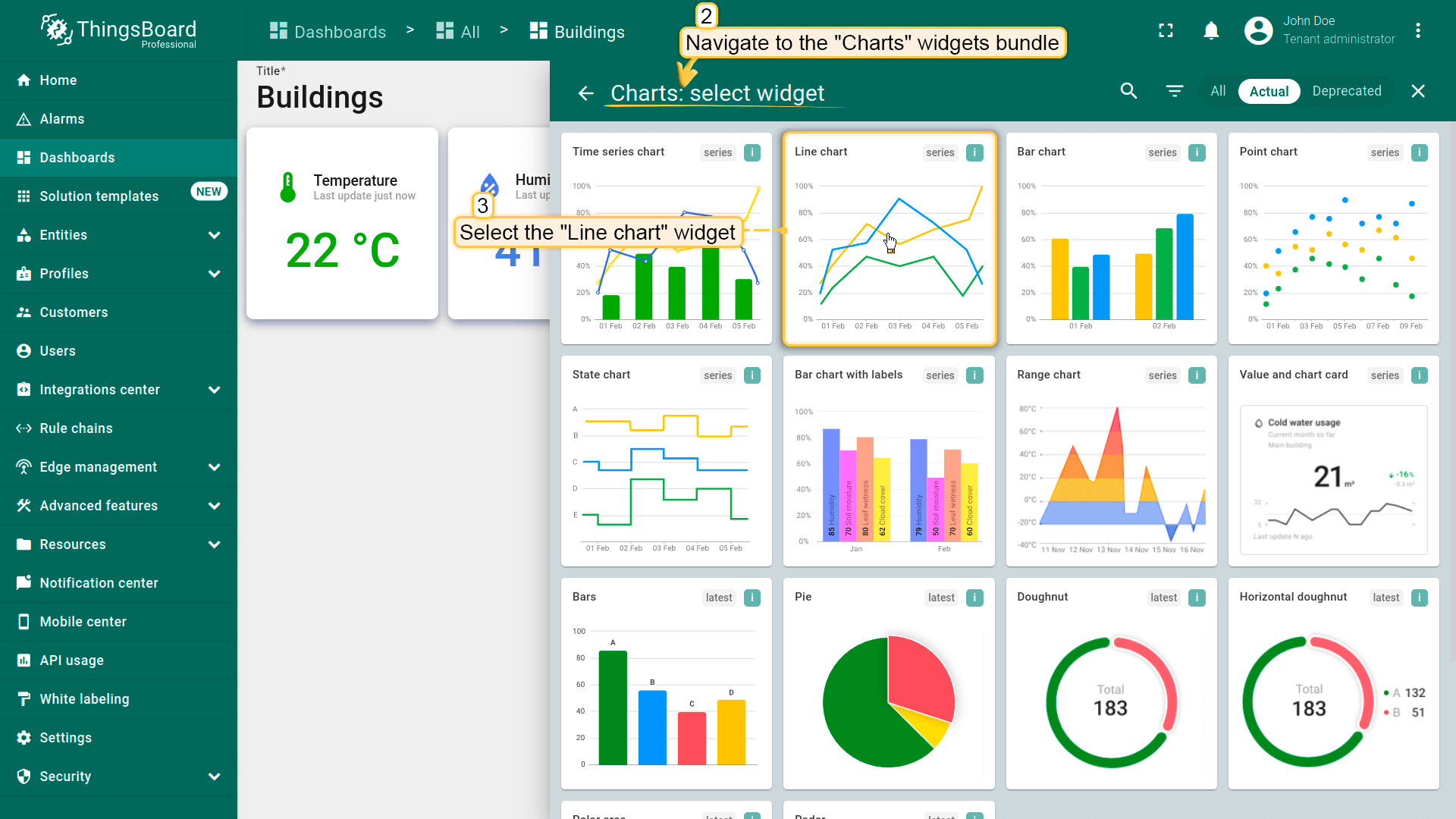Open the three-dot user menu
The height and width of the screenshot is (819, 1456).
tap(1417, 31)
